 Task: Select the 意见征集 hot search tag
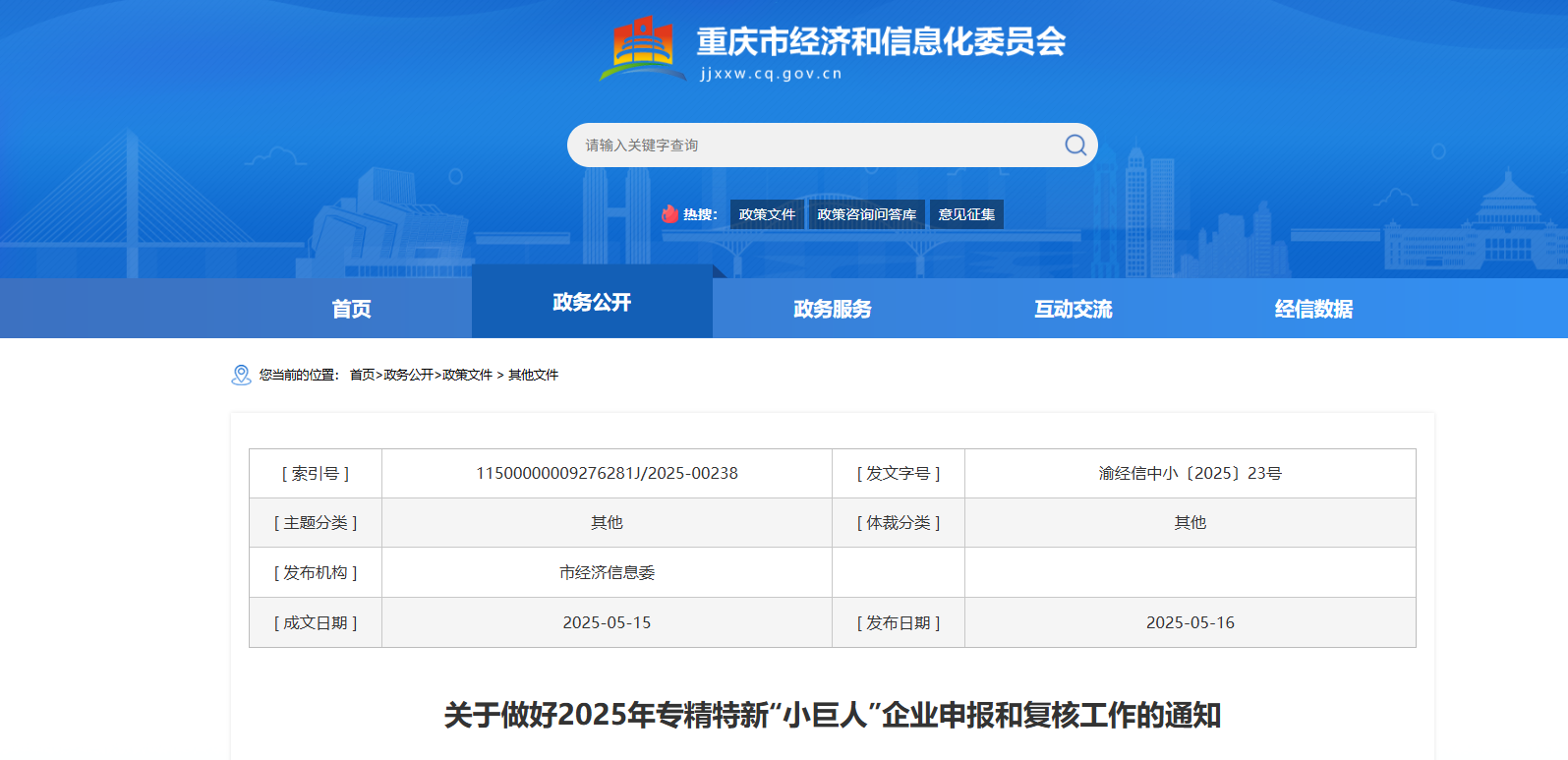point(966,214)
